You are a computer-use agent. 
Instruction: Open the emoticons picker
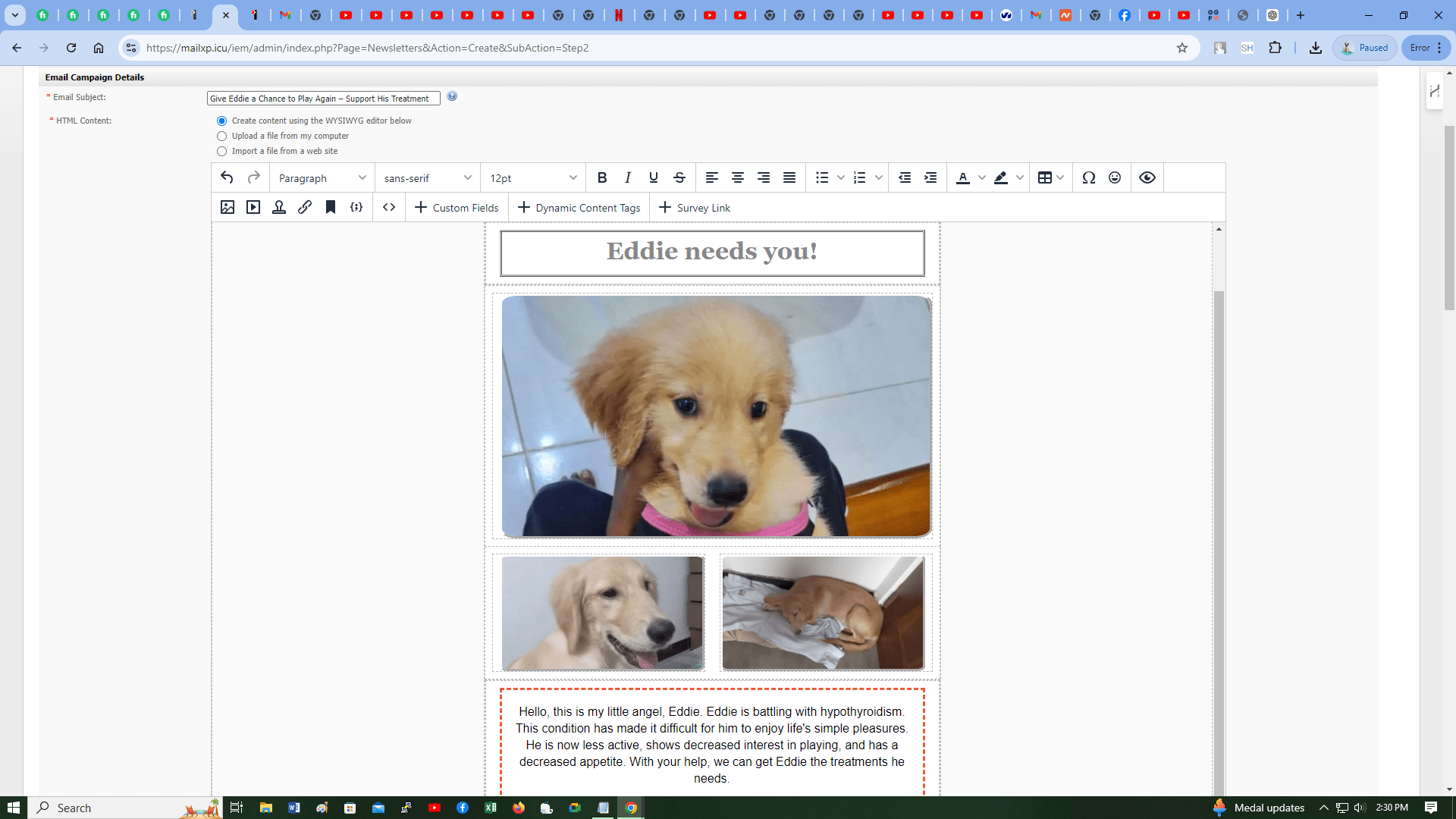point(1115,177)
